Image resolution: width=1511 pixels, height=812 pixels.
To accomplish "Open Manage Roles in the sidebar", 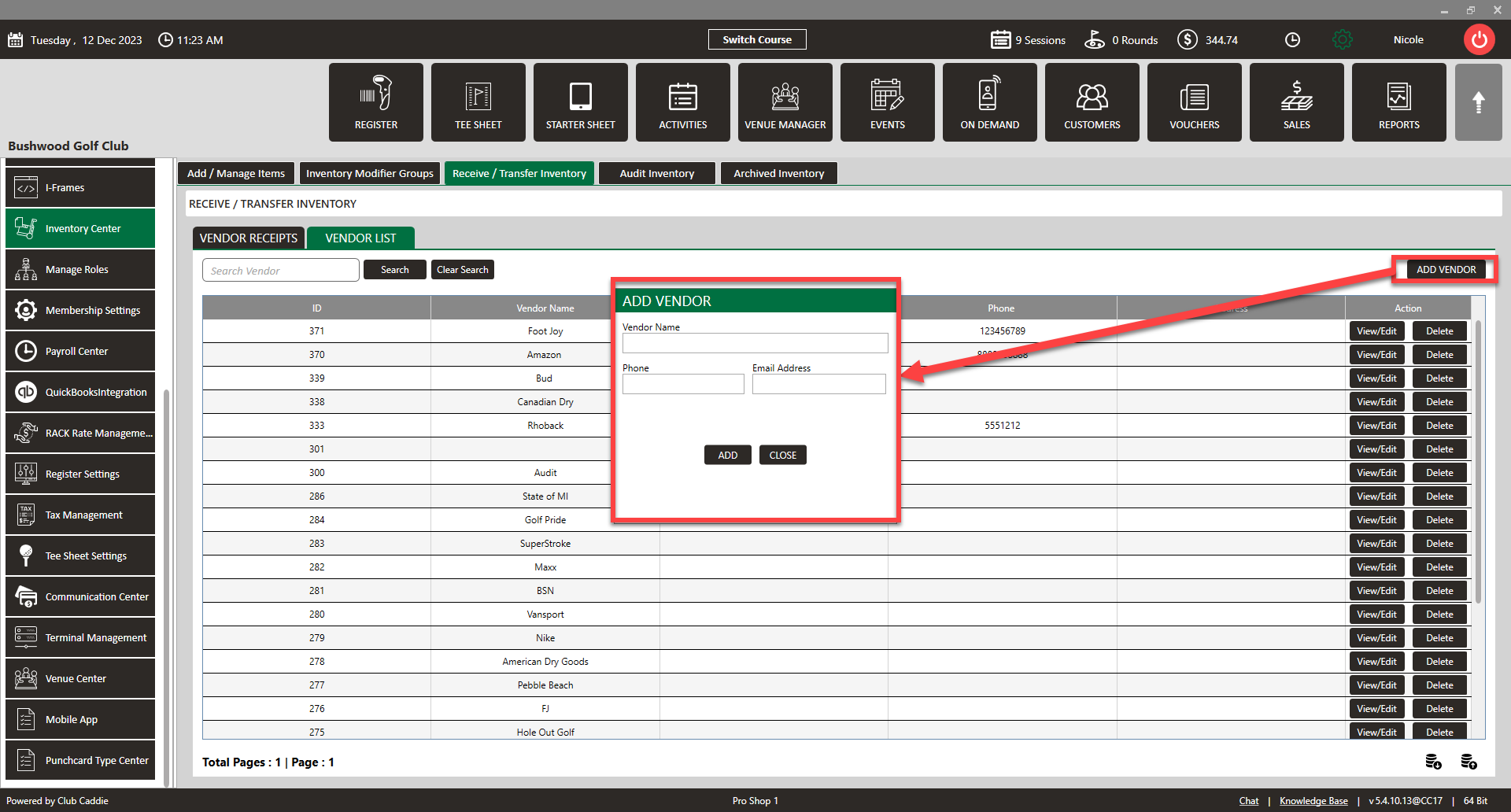I will (x=80, y=269).
